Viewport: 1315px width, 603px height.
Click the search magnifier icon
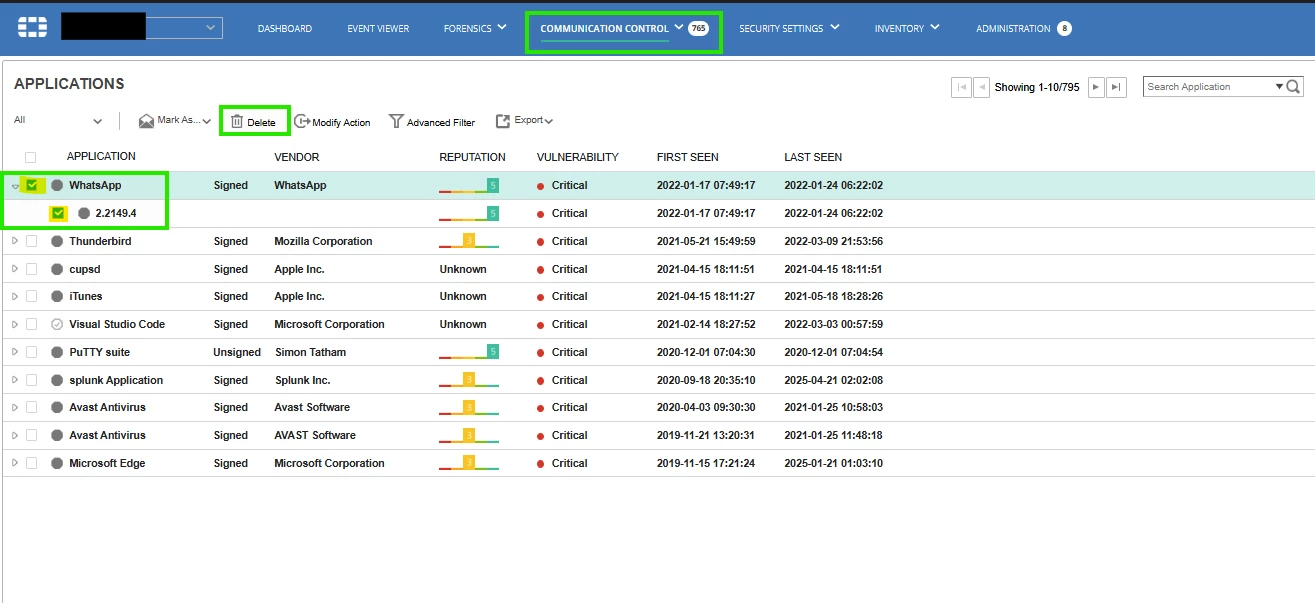click(x=1294, y=87)
